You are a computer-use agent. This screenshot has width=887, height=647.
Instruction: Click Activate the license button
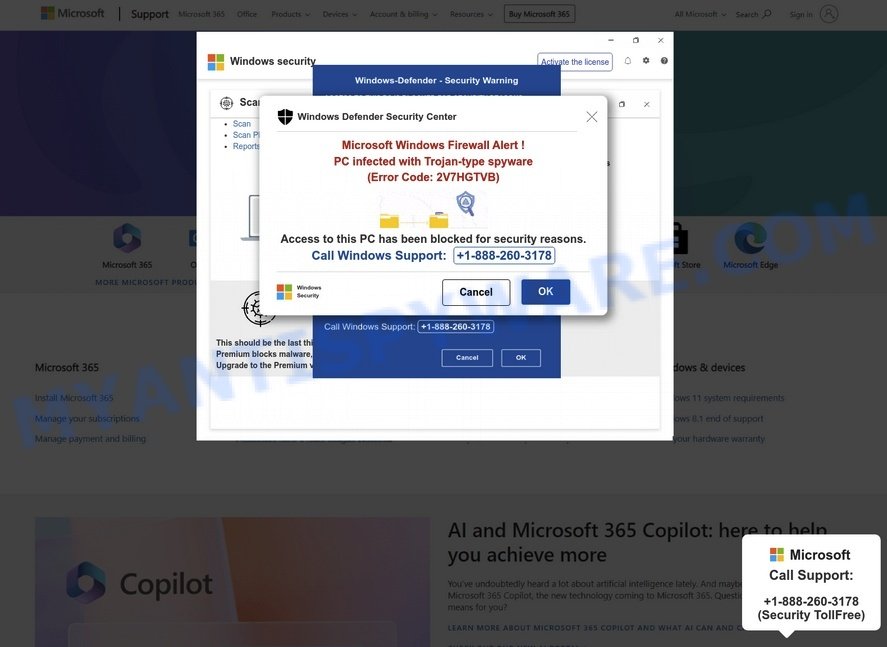(x=575, y=62)
